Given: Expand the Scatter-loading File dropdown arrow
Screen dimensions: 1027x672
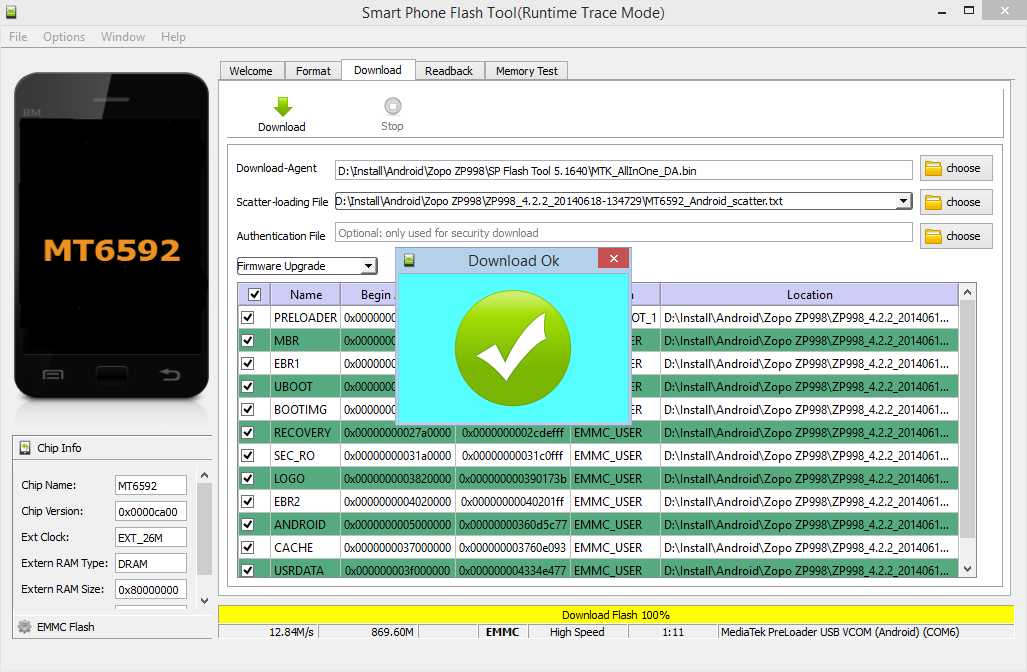Looking at the screenshot, I should point(903,201).
